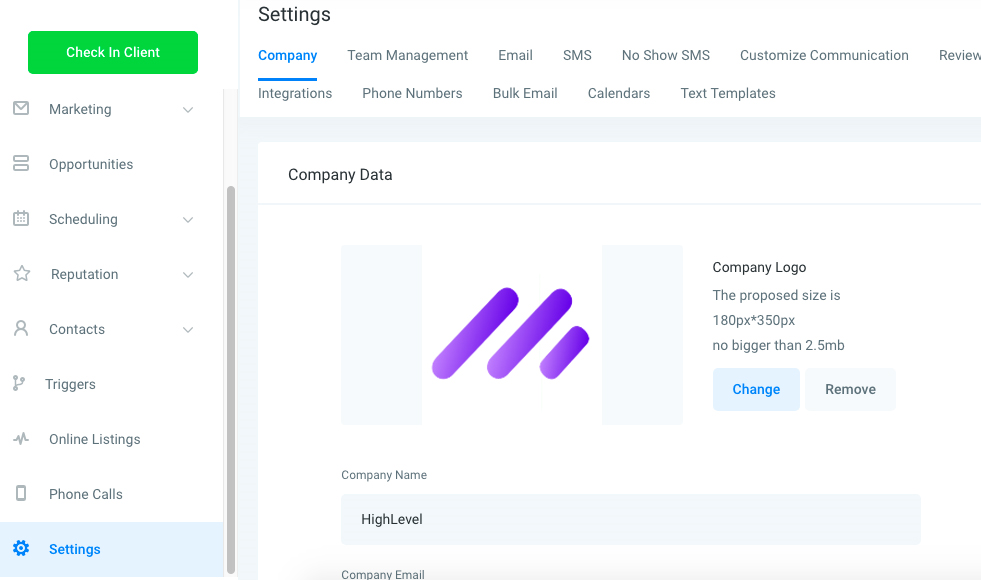
Task: Open Opportunities in the sidebar
Action: tap(91, 164)
